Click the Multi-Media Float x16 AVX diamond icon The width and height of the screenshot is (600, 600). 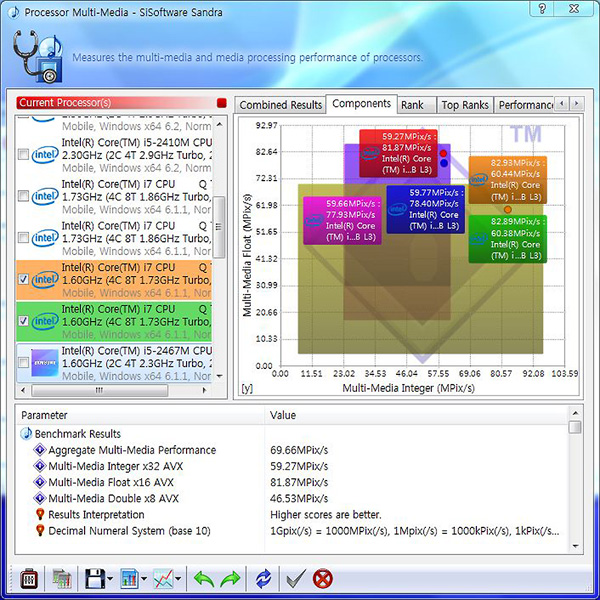(40, 482)
